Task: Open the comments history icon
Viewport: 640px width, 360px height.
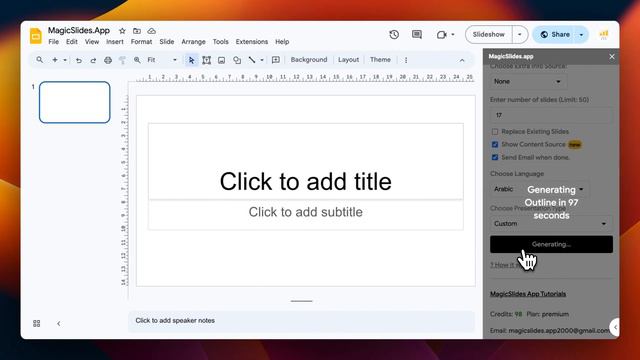Action: pyautogui.click(x=417, y=35)
